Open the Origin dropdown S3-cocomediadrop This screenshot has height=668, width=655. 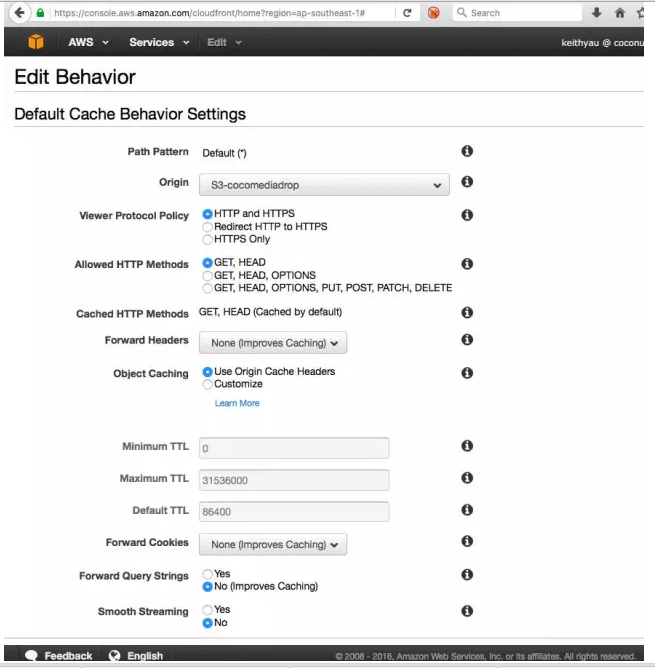[x=324, y=185]
